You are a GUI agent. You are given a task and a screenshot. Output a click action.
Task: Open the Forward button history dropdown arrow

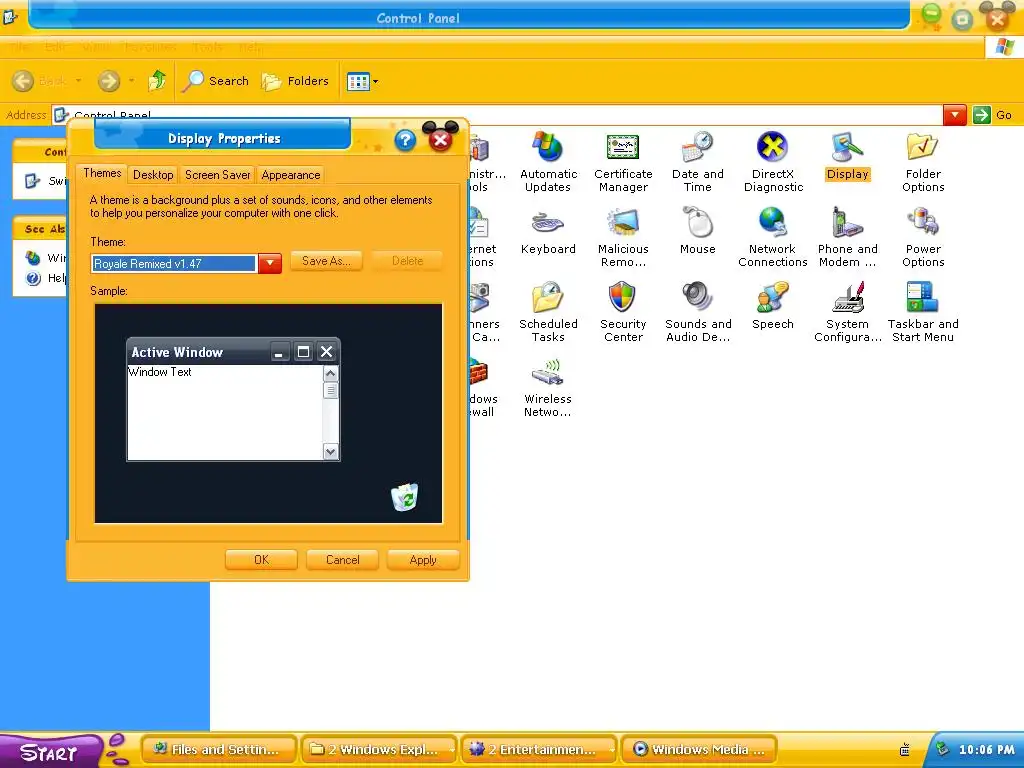[131, 81]
